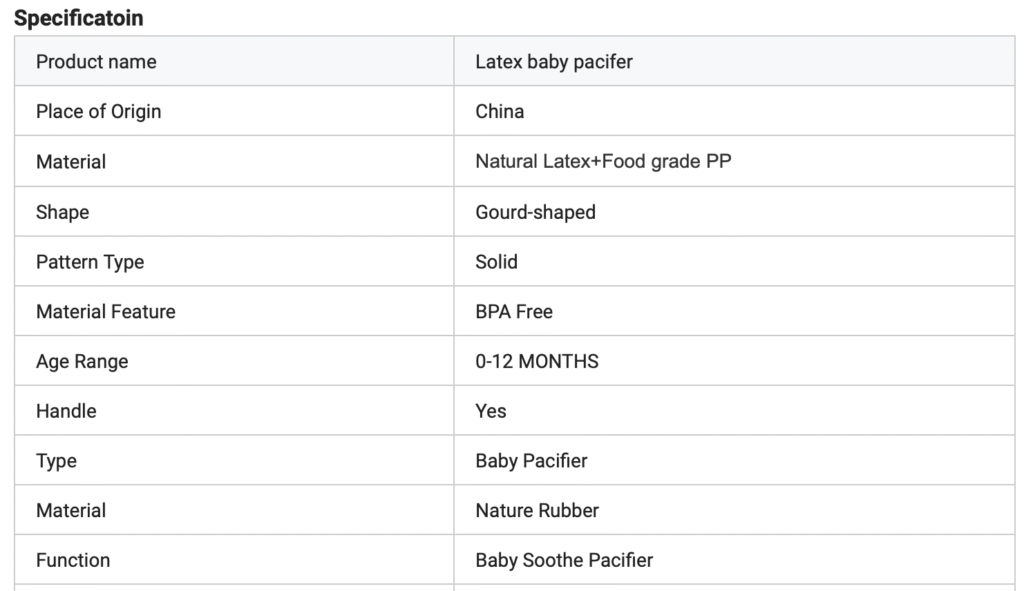Select Natural Latex+Food grade PP text
This screenshot has height=591, width=1024.
[603, 162]
